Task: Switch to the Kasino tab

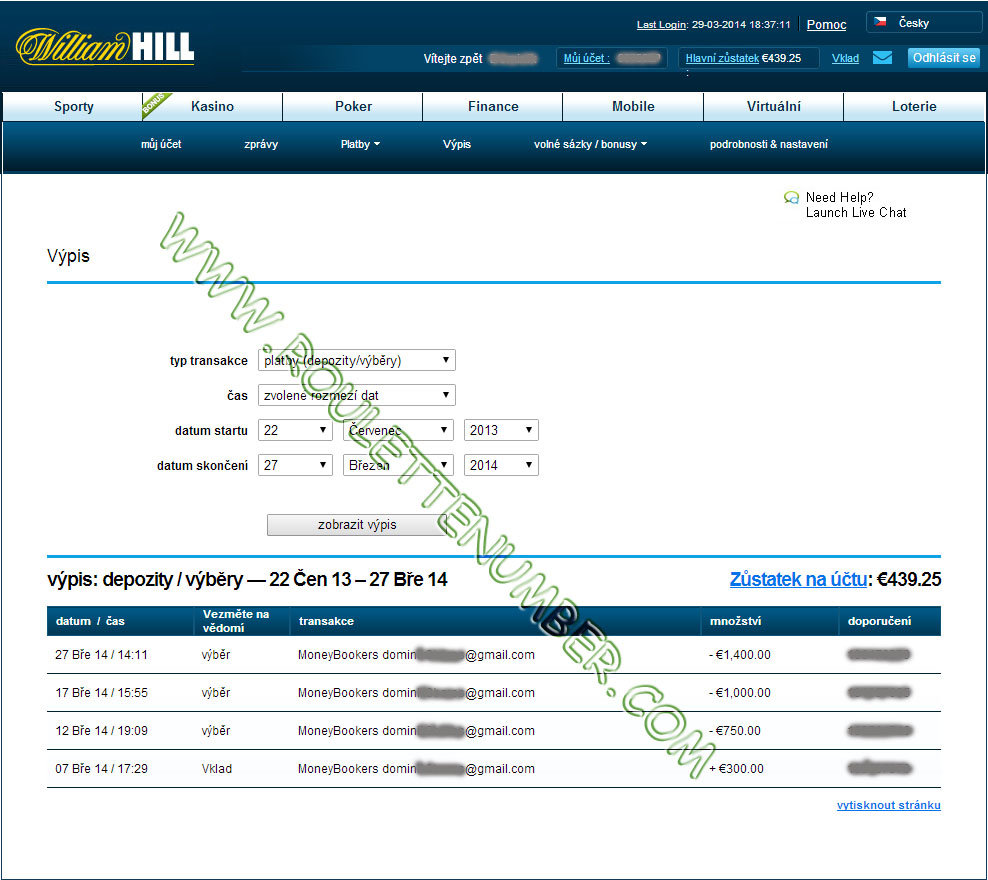Action: coord(212,106)
